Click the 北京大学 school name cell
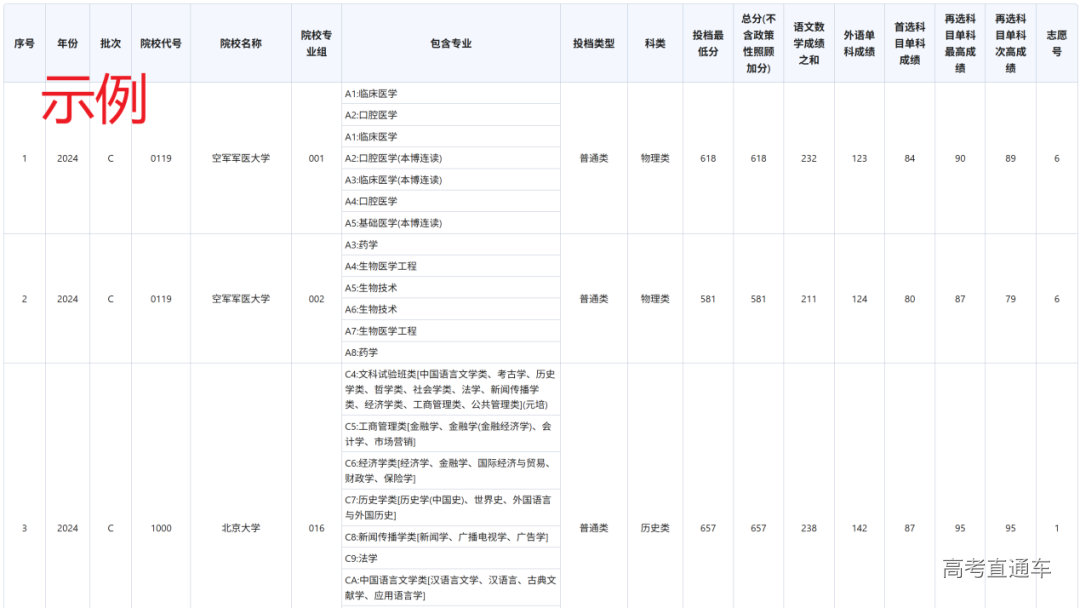 pyautogui.click(x=240, y=528)
